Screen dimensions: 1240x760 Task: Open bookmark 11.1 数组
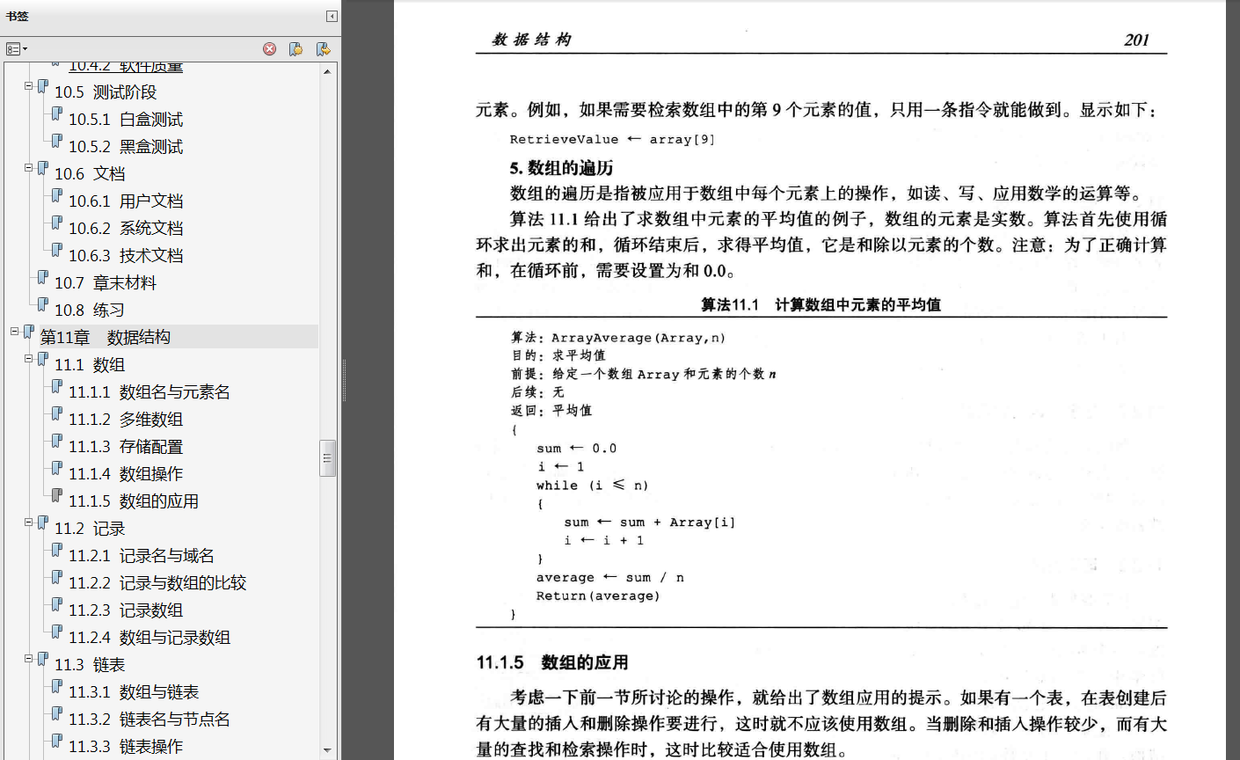click(x=89, y=364)
